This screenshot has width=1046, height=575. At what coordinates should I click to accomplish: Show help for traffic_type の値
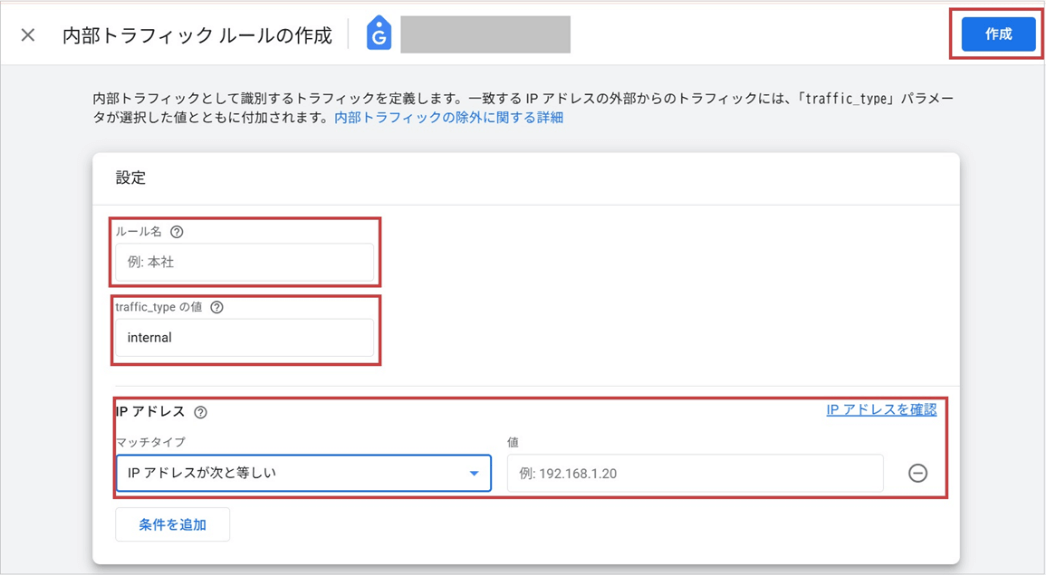[x=217, y=308]
